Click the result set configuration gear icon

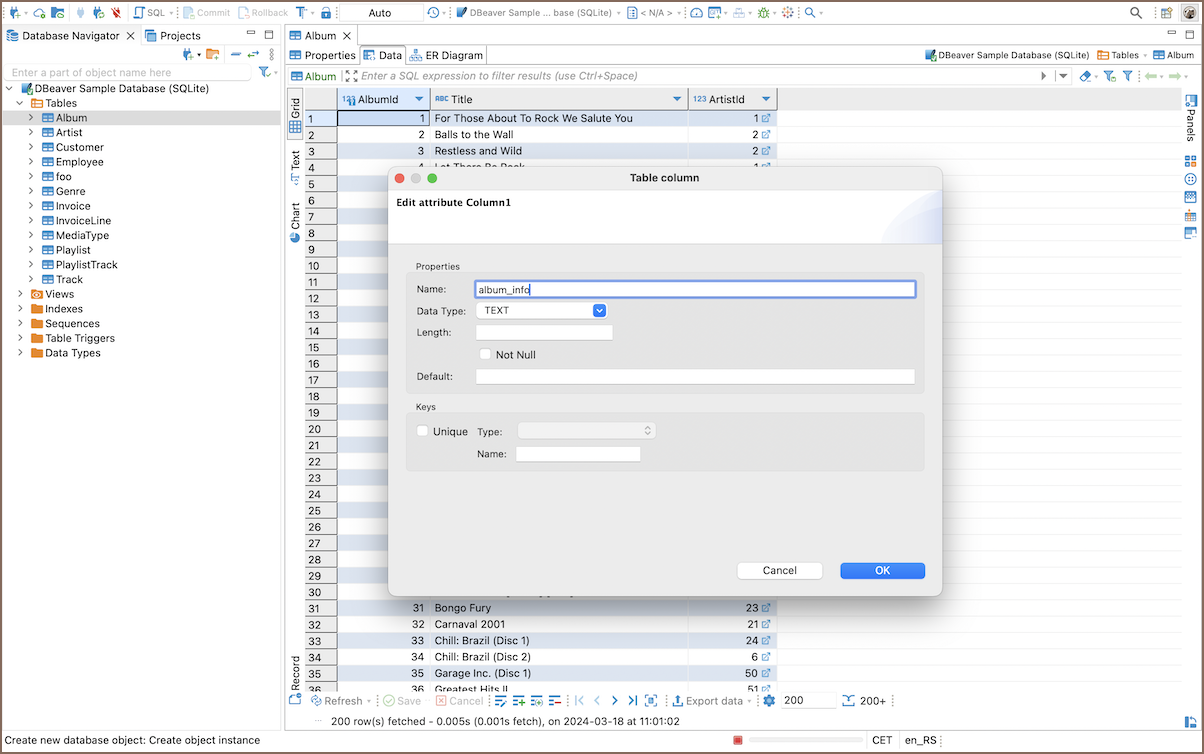(769, 701)
